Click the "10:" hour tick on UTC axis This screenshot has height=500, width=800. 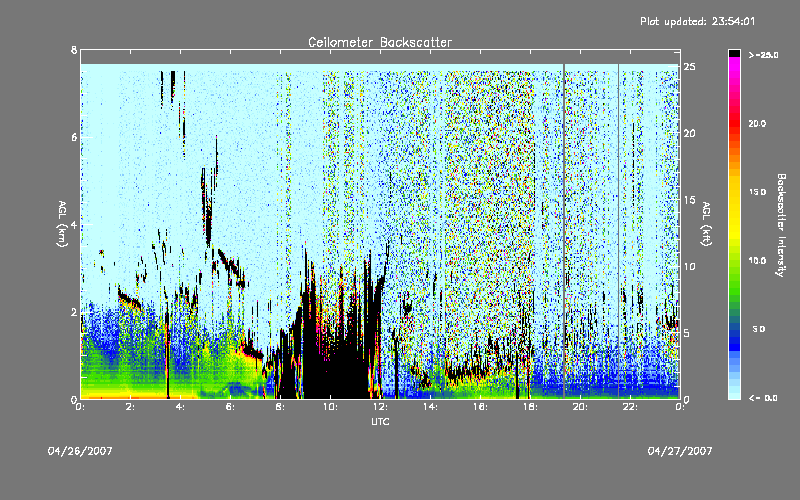coord(330,407)
